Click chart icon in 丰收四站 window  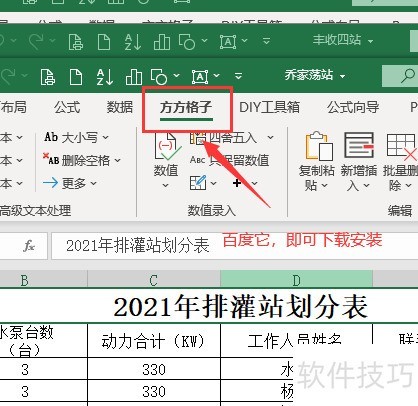pyautogui.click(x=162, y=42)
